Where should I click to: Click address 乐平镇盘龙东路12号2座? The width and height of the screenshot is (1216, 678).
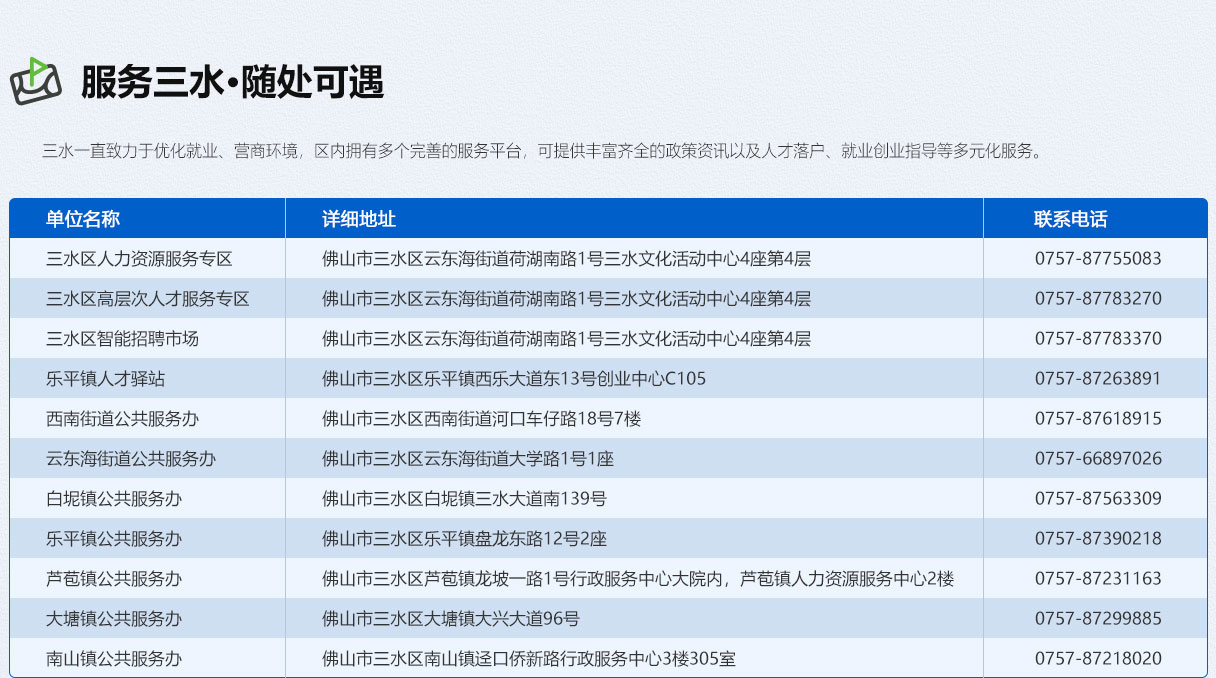(x=464, y=539)
